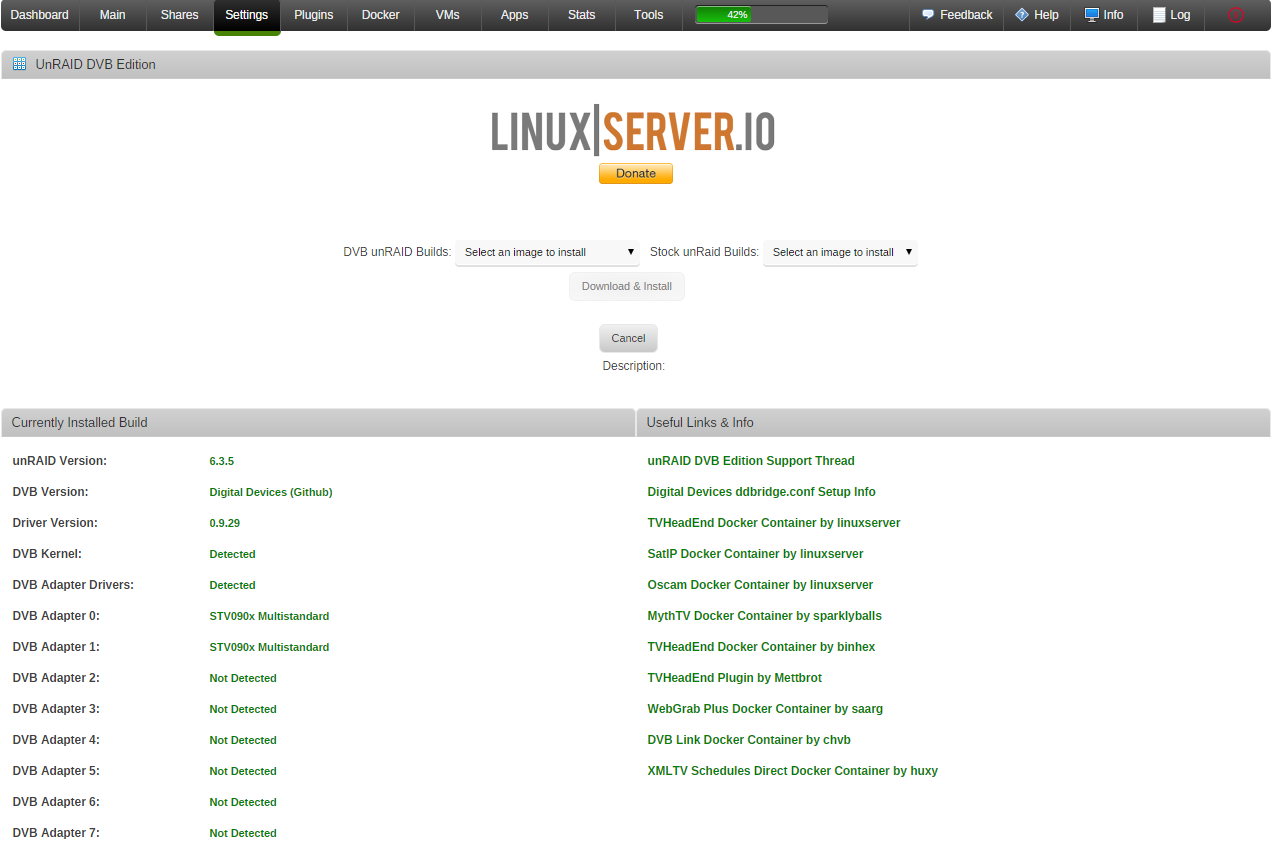Open TVHeadEnd Plugin by Mettbrot link

point(735,678)
